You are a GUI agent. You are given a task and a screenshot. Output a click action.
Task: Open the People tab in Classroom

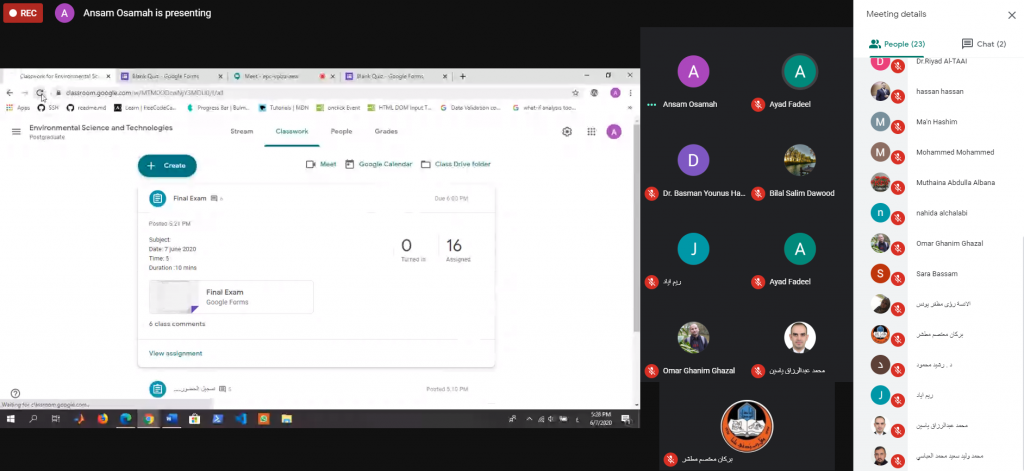click(x=341, y=131)
